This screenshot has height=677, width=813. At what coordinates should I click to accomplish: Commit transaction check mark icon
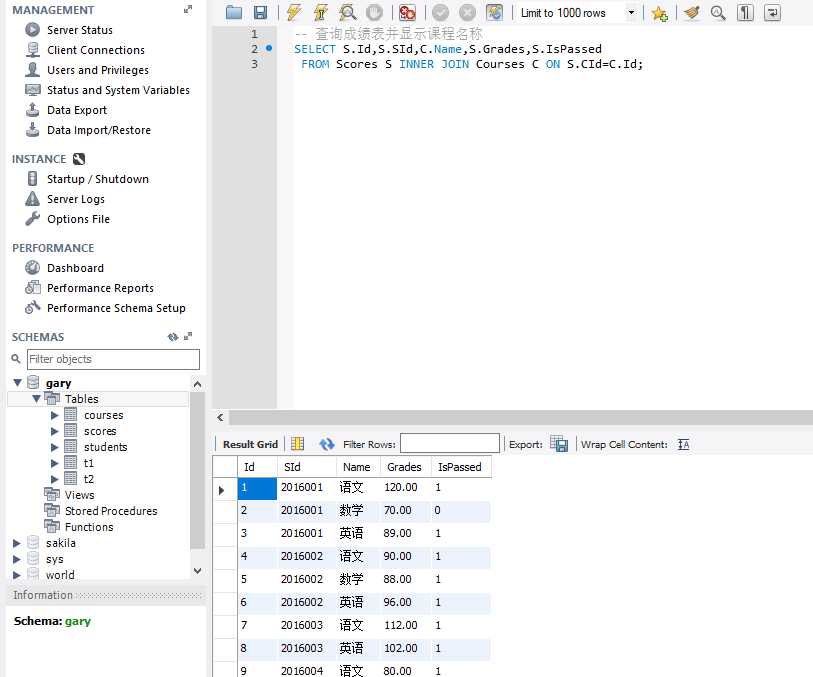point(440,12)
